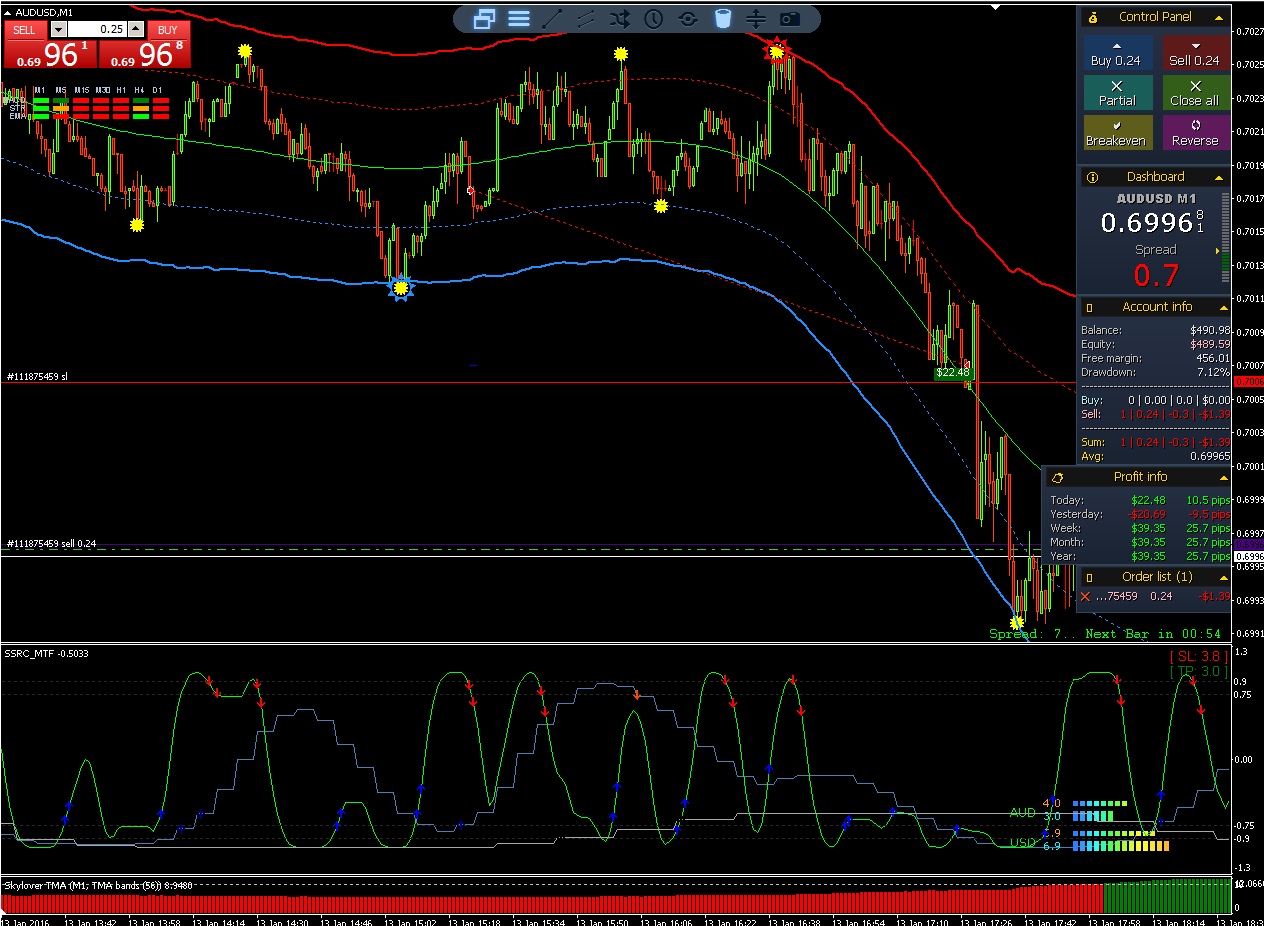Screen dimensions: 1264x926
Task: Click the shuffle arrows icon in toolbar
Action: 620,18
